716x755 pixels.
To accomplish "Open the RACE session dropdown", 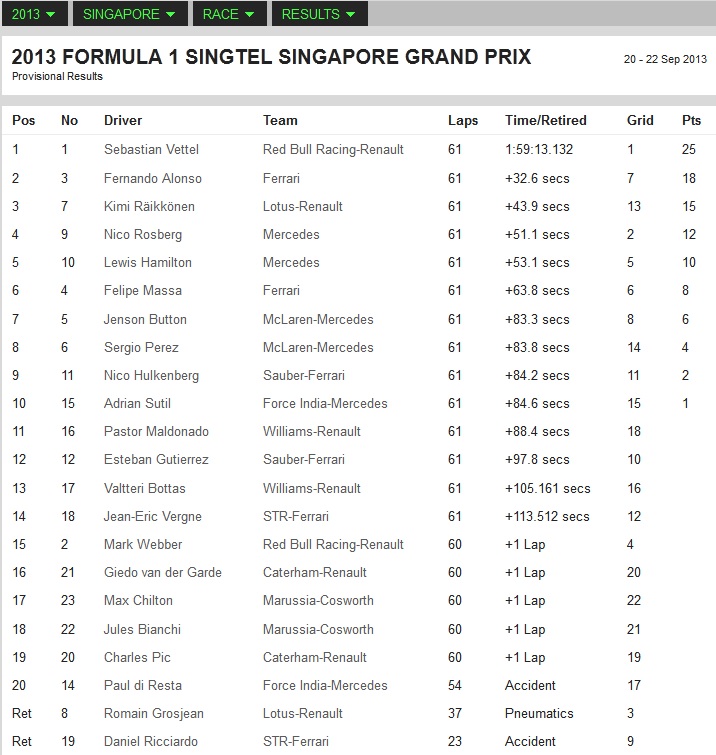I will click(x=230, y=14).
